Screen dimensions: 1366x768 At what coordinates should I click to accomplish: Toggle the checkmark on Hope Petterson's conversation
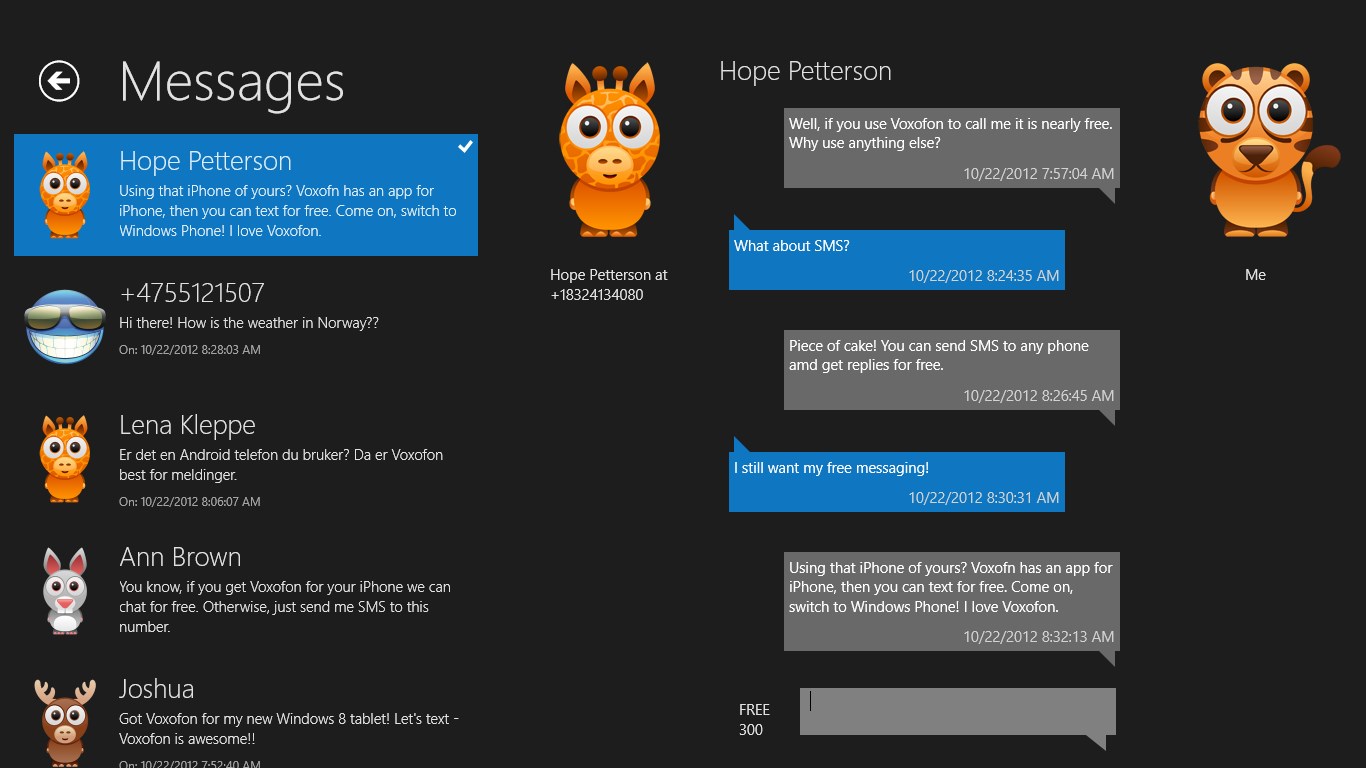tap(465, 147)
